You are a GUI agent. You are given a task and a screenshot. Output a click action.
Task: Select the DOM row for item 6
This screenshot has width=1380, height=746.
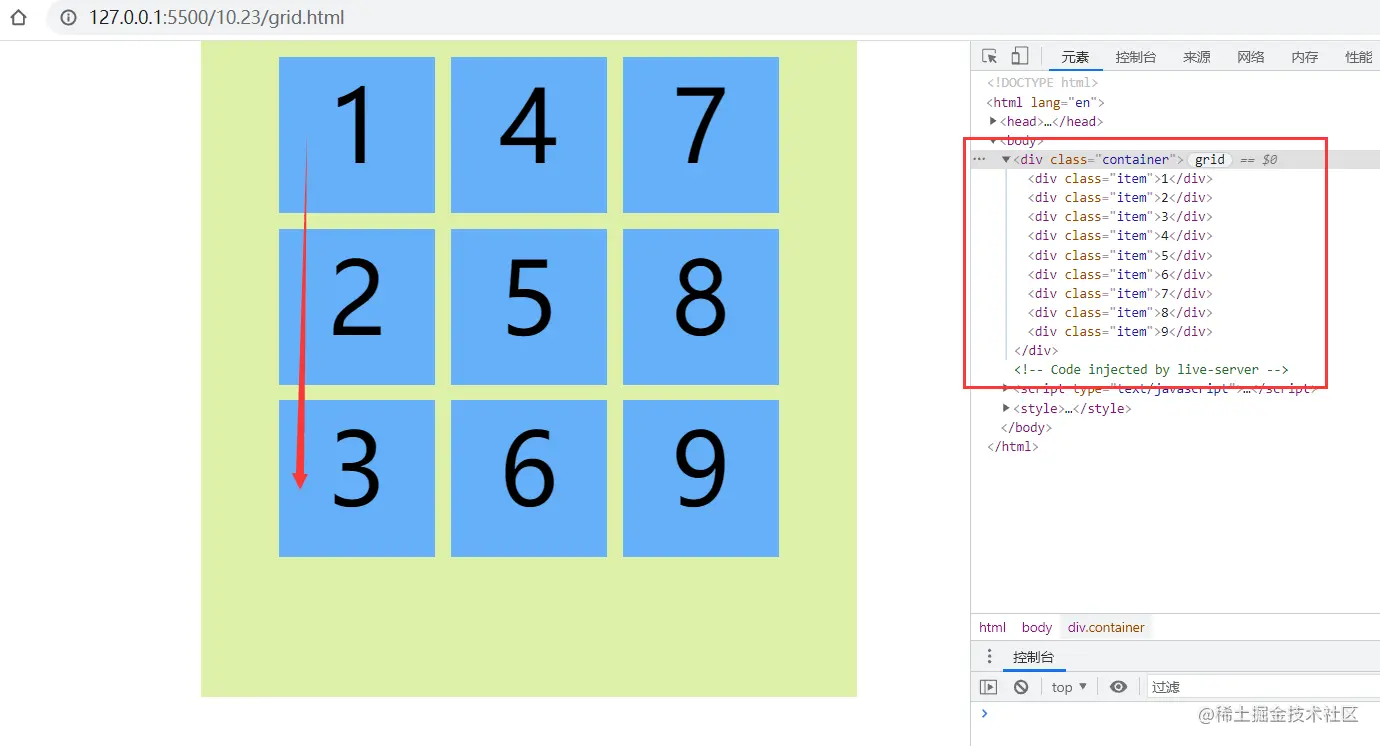tap(1120, 274)
